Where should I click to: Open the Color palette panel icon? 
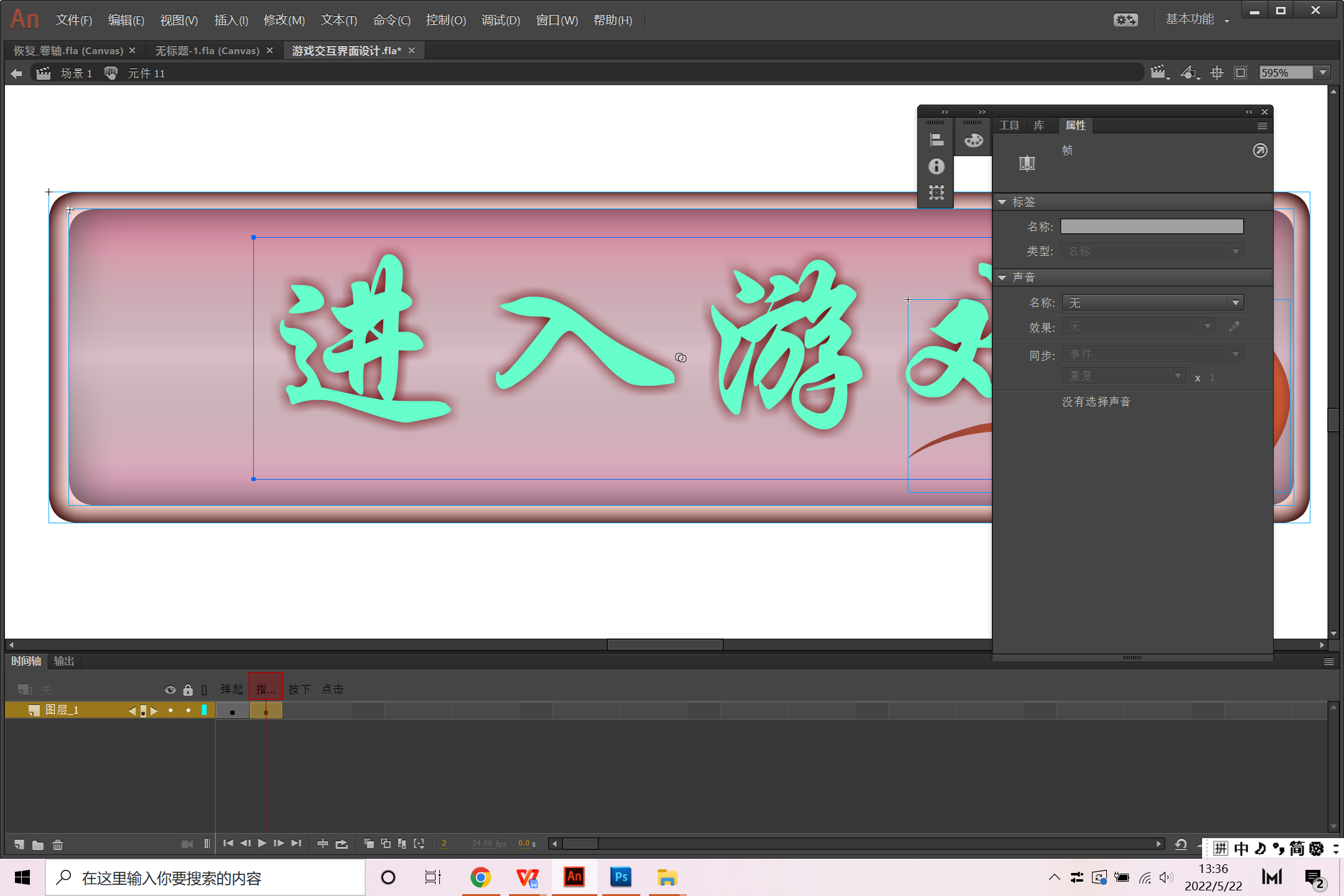tap(973, 140)
